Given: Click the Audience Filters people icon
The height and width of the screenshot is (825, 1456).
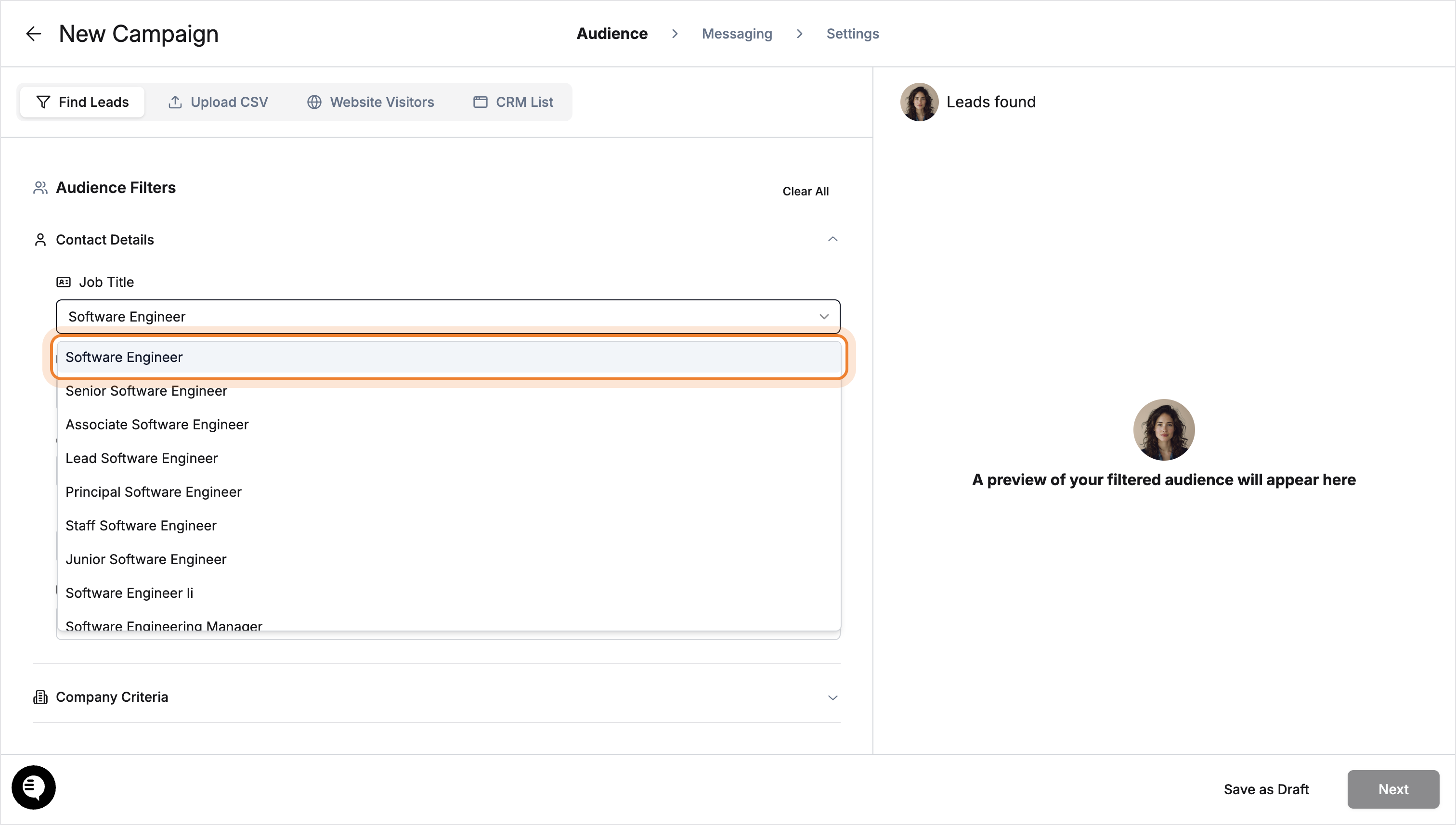Looking at the screenshot, I should coord(40,188).
